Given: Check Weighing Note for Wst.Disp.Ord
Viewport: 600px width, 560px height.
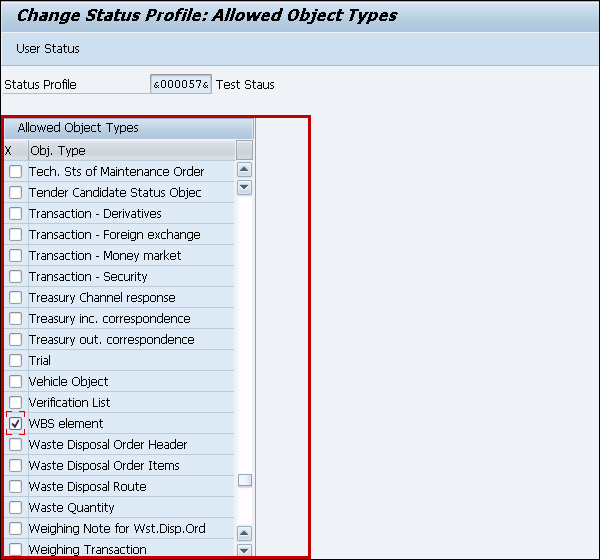Looking at the screenshot, I should coord(16,529).
